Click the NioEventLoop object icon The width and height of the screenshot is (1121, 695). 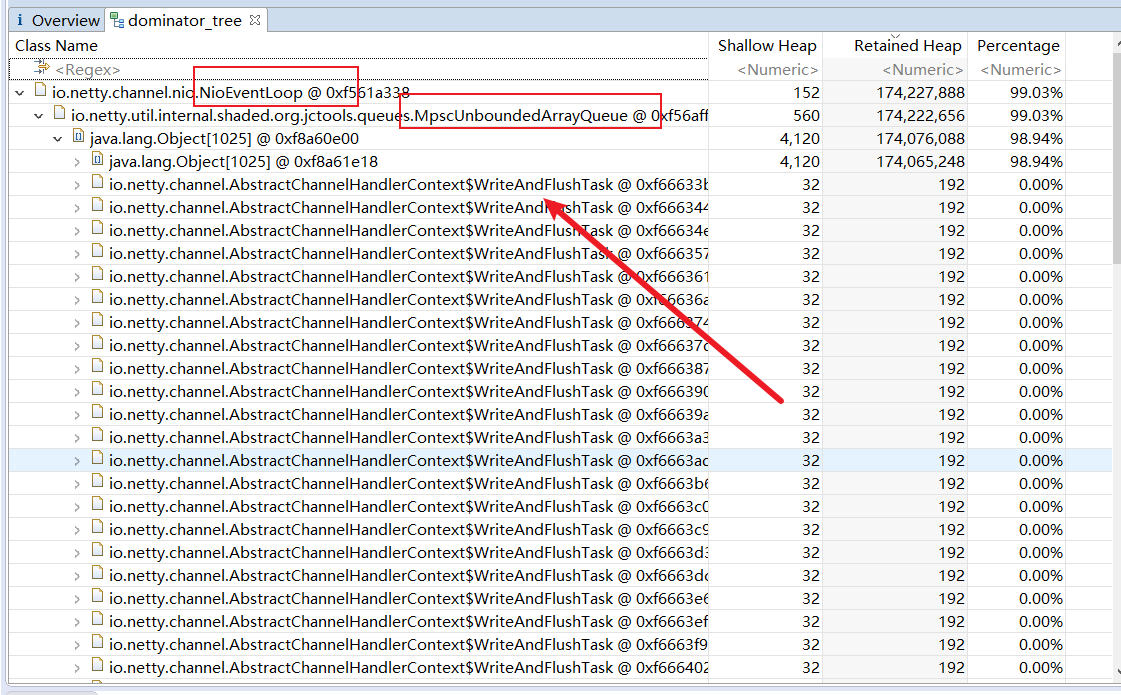pyautogui.click(x=41, y=92)
